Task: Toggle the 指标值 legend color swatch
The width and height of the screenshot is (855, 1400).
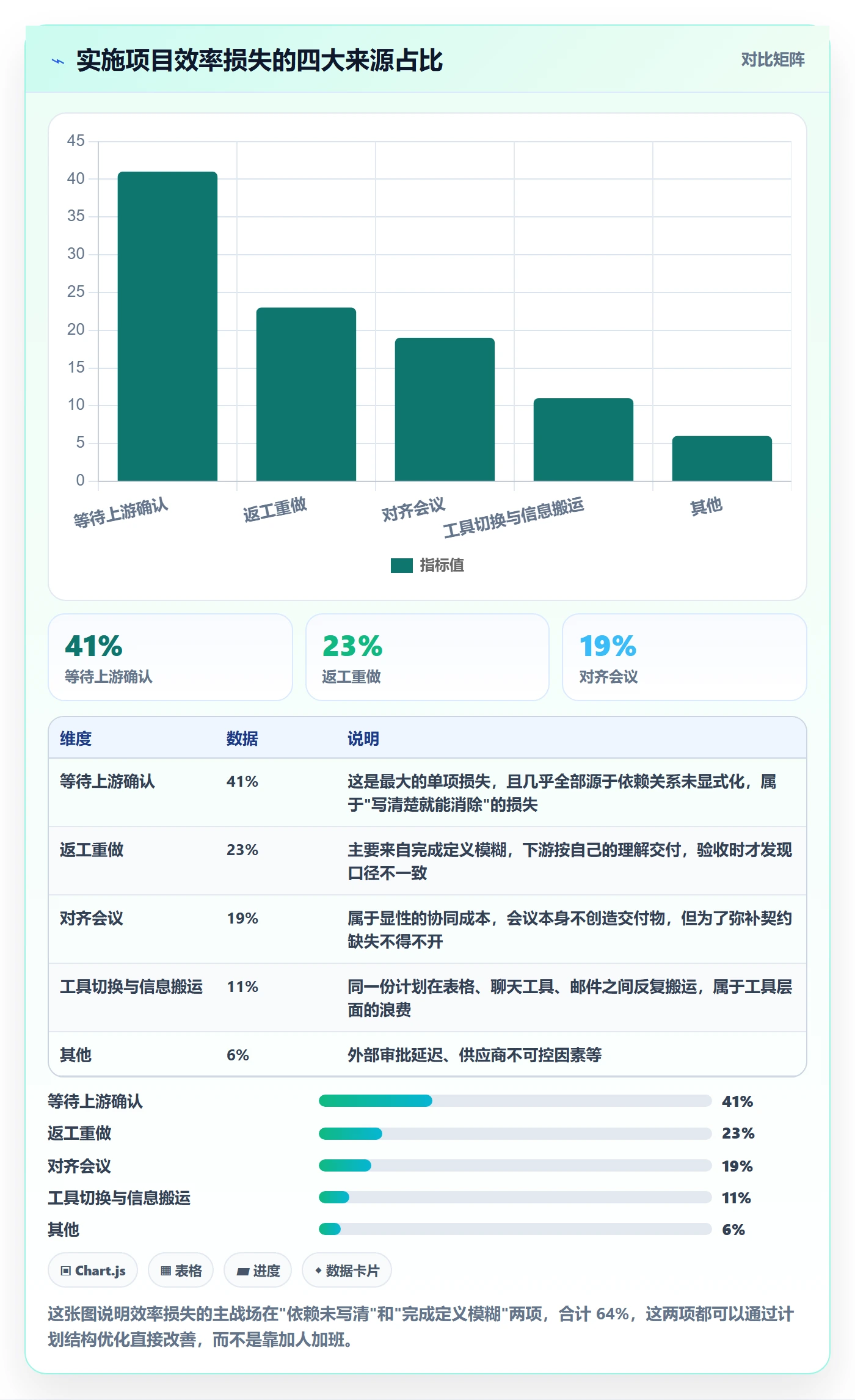Action: [402, 566]
